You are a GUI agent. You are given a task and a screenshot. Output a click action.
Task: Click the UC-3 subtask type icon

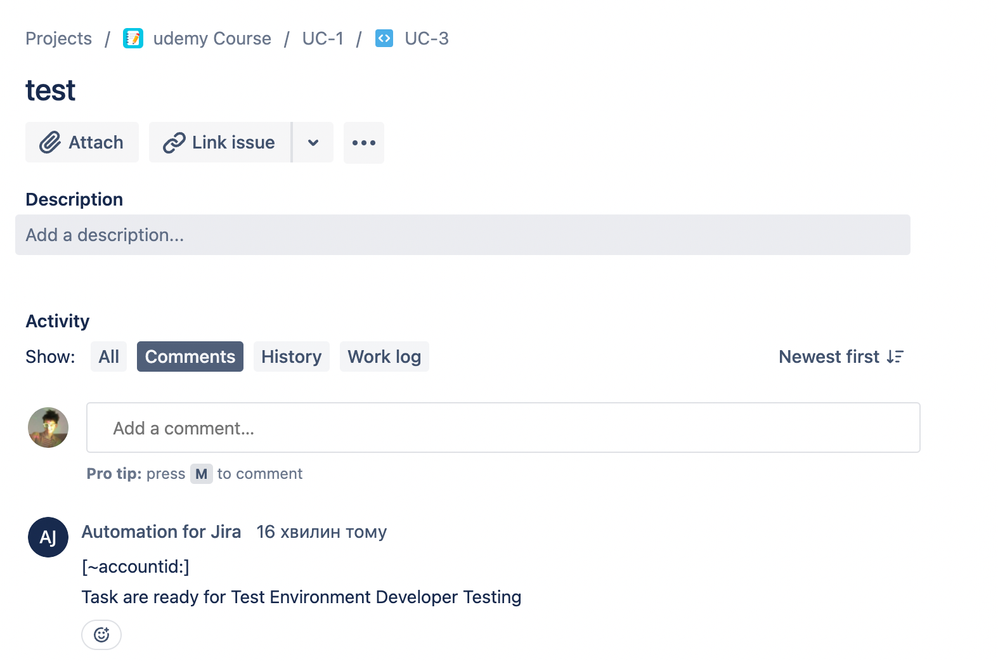[384, 38]
